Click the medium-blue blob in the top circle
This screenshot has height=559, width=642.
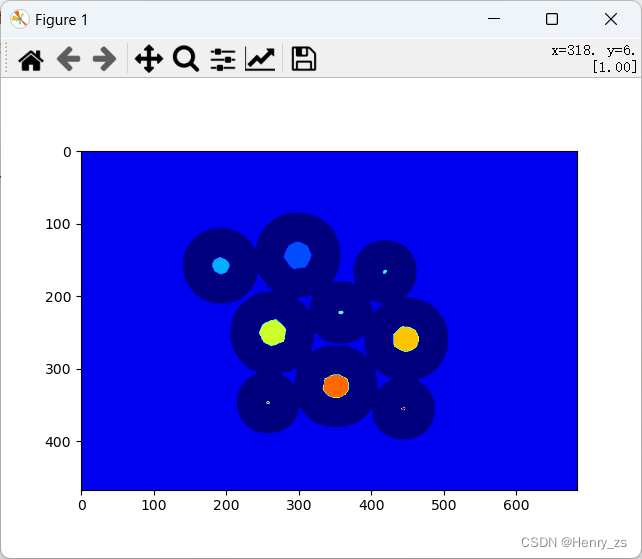click(298, 255)
